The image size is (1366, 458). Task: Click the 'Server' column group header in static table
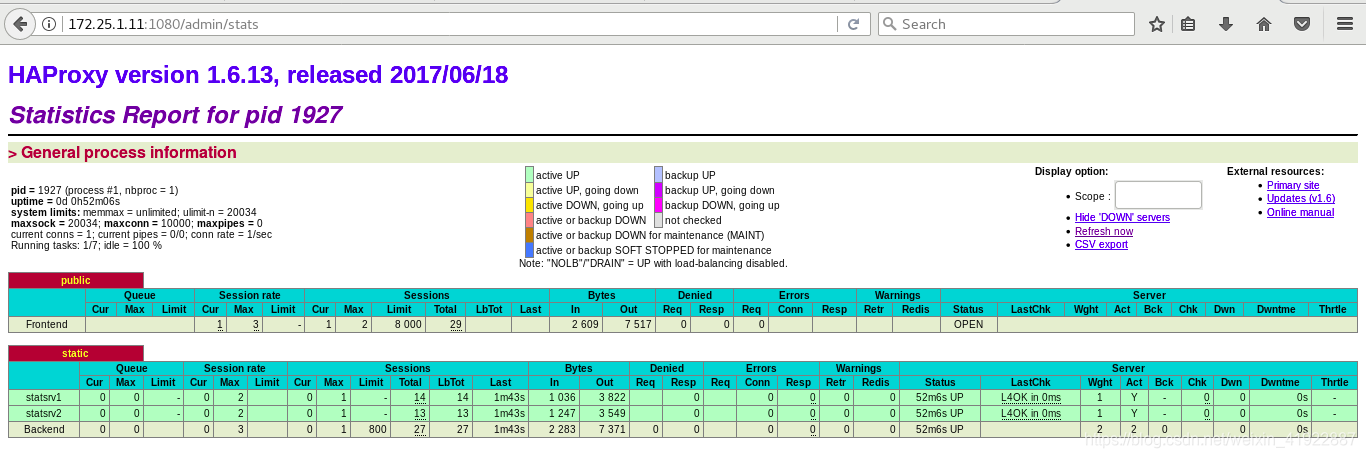click(x=1128, y=368)
